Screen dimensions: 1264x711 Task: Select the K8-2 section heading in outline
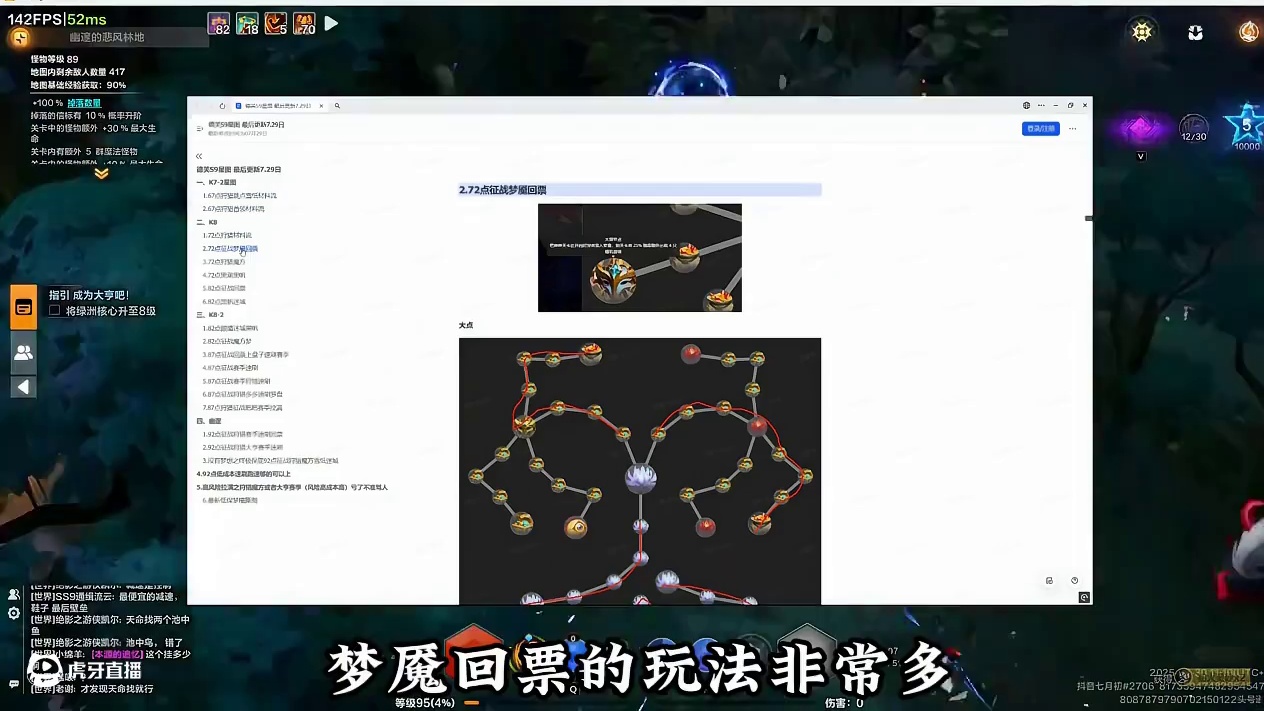click(x=215, y=314)
